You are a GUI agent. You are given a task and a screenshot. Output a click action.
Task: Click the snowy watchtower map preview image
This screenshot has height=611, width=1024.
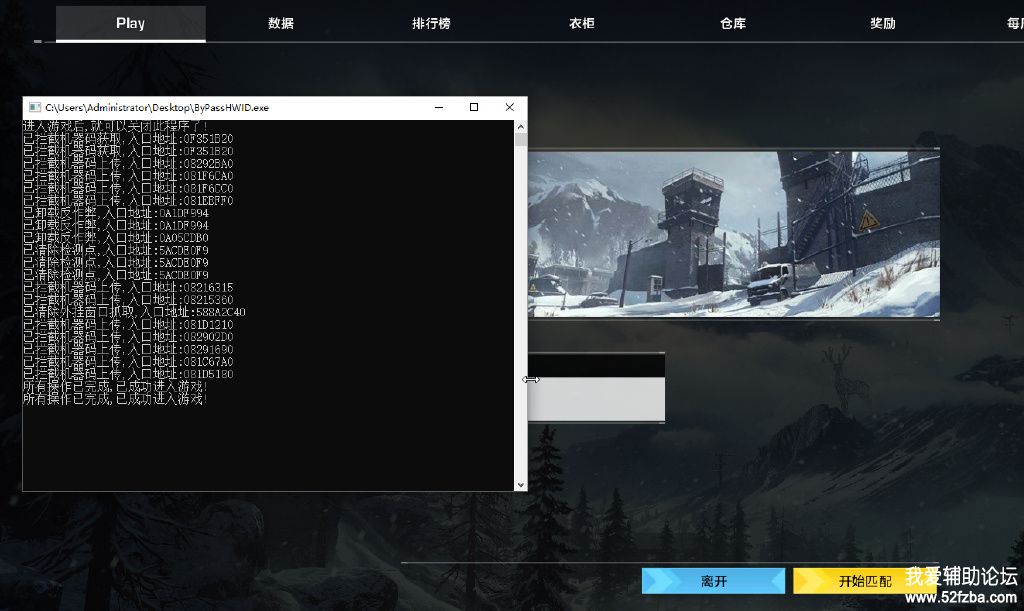(x=733, y=234)
